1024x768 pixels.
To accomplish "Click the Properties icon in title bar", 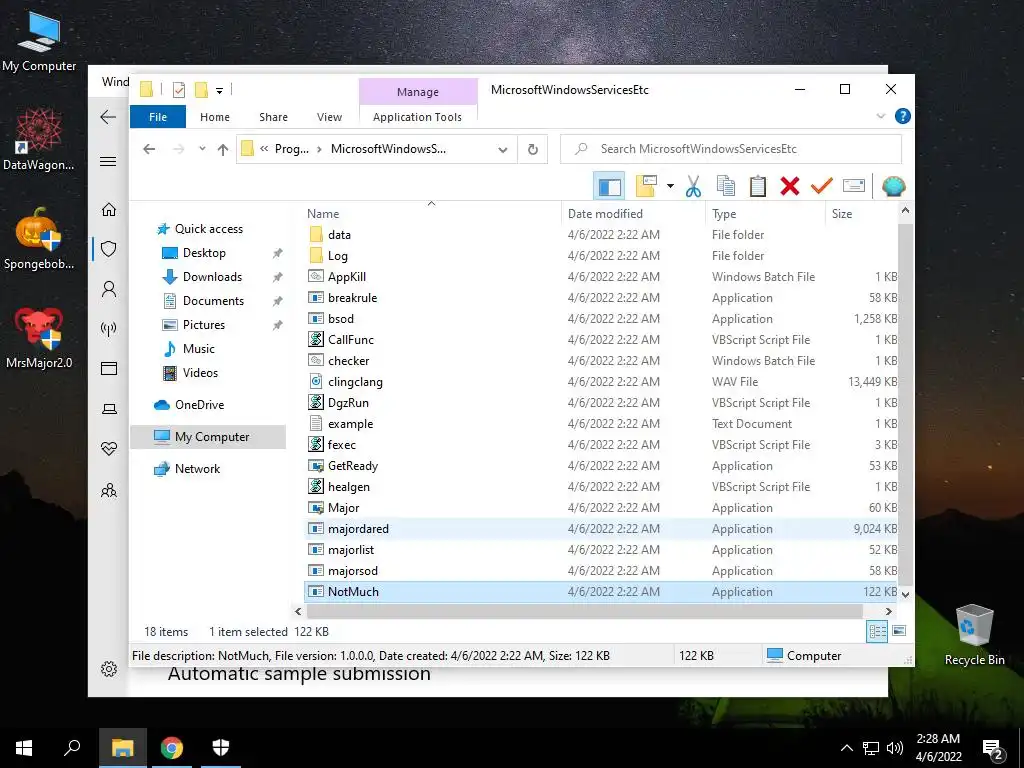I will (178, 90).
